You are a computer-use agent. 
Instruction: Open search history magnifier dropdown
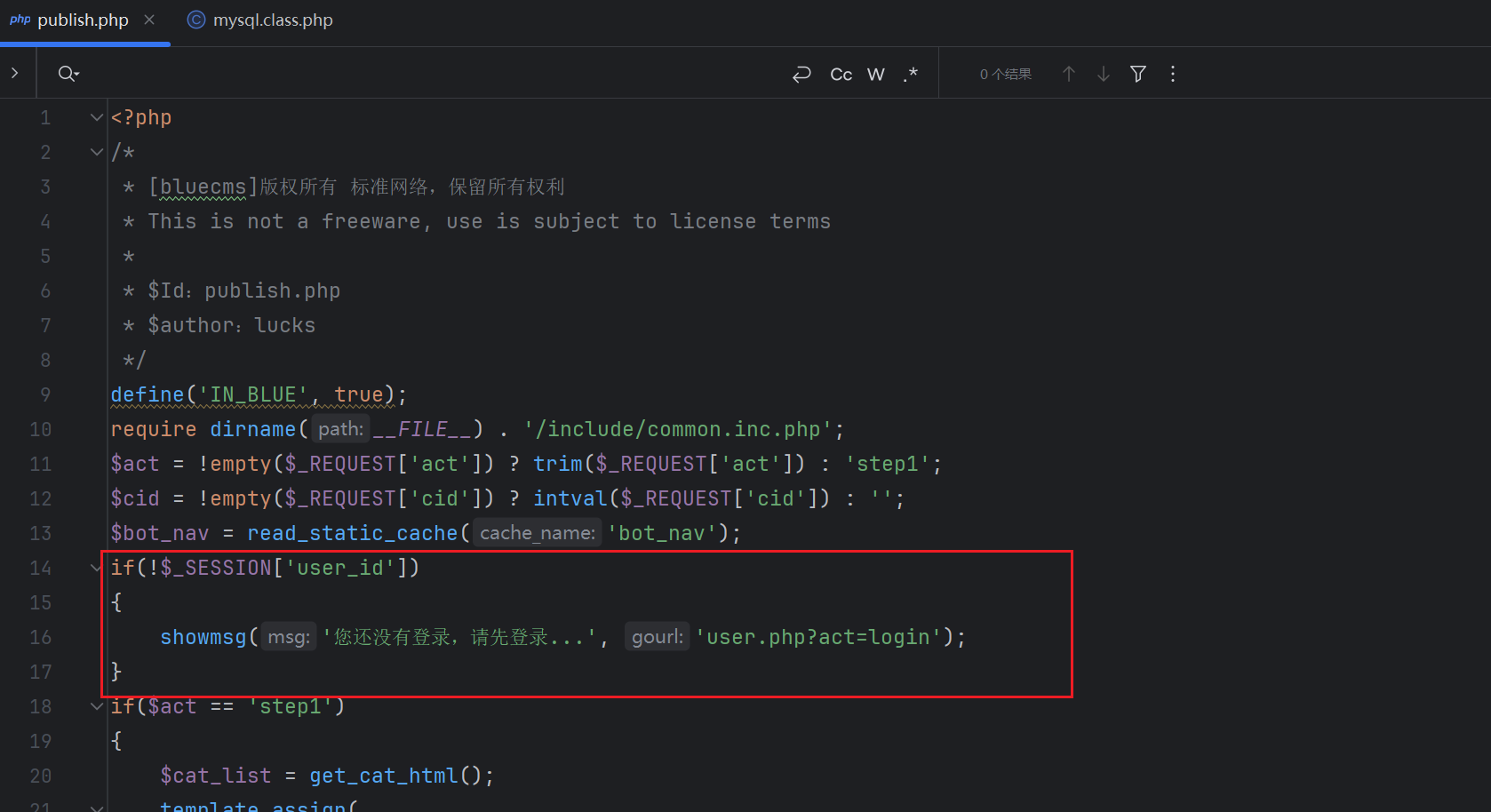coord(68,74)
